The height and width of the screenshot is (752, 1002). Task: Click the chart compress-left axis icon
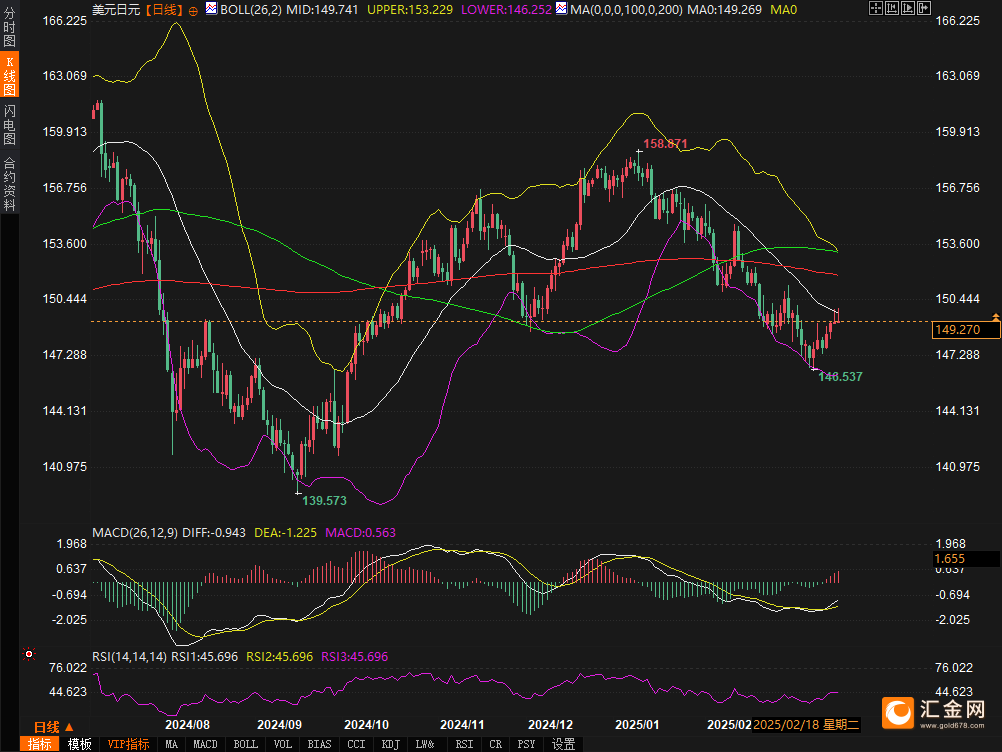point(892,8)
